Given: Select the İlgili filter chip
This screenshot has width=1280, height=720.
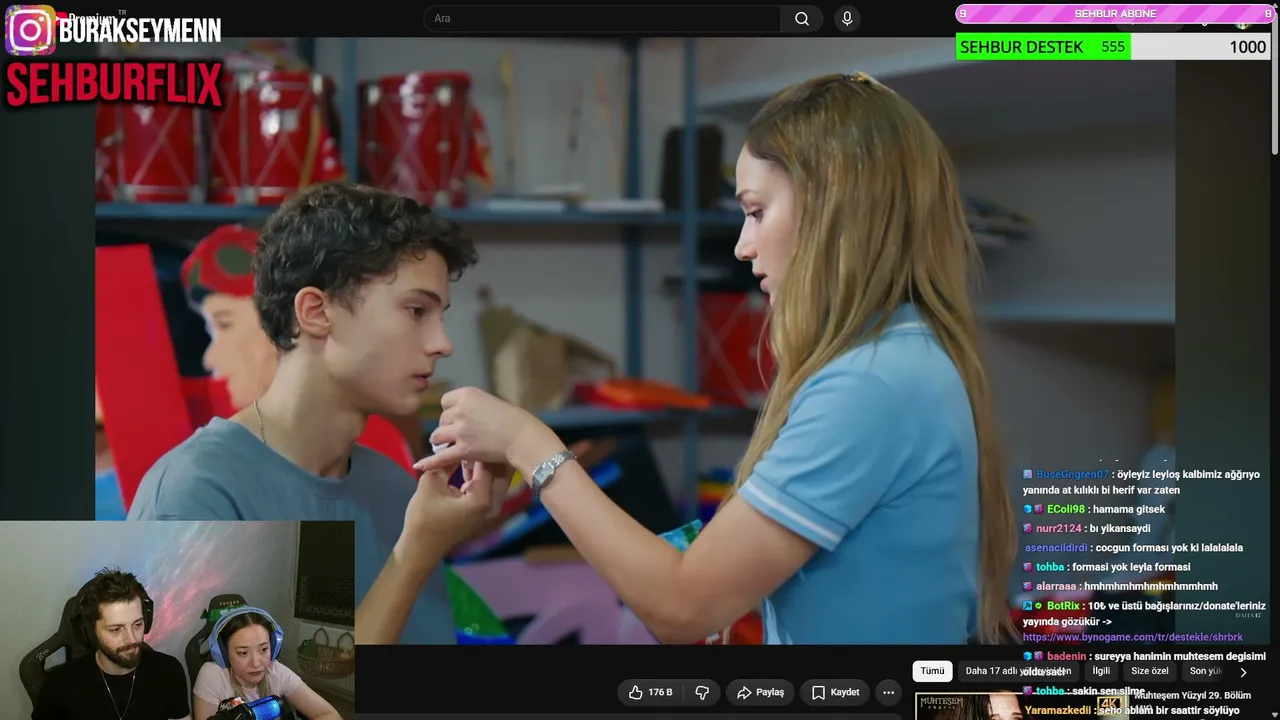Looking at the screenshot, I should point(1101,671).
